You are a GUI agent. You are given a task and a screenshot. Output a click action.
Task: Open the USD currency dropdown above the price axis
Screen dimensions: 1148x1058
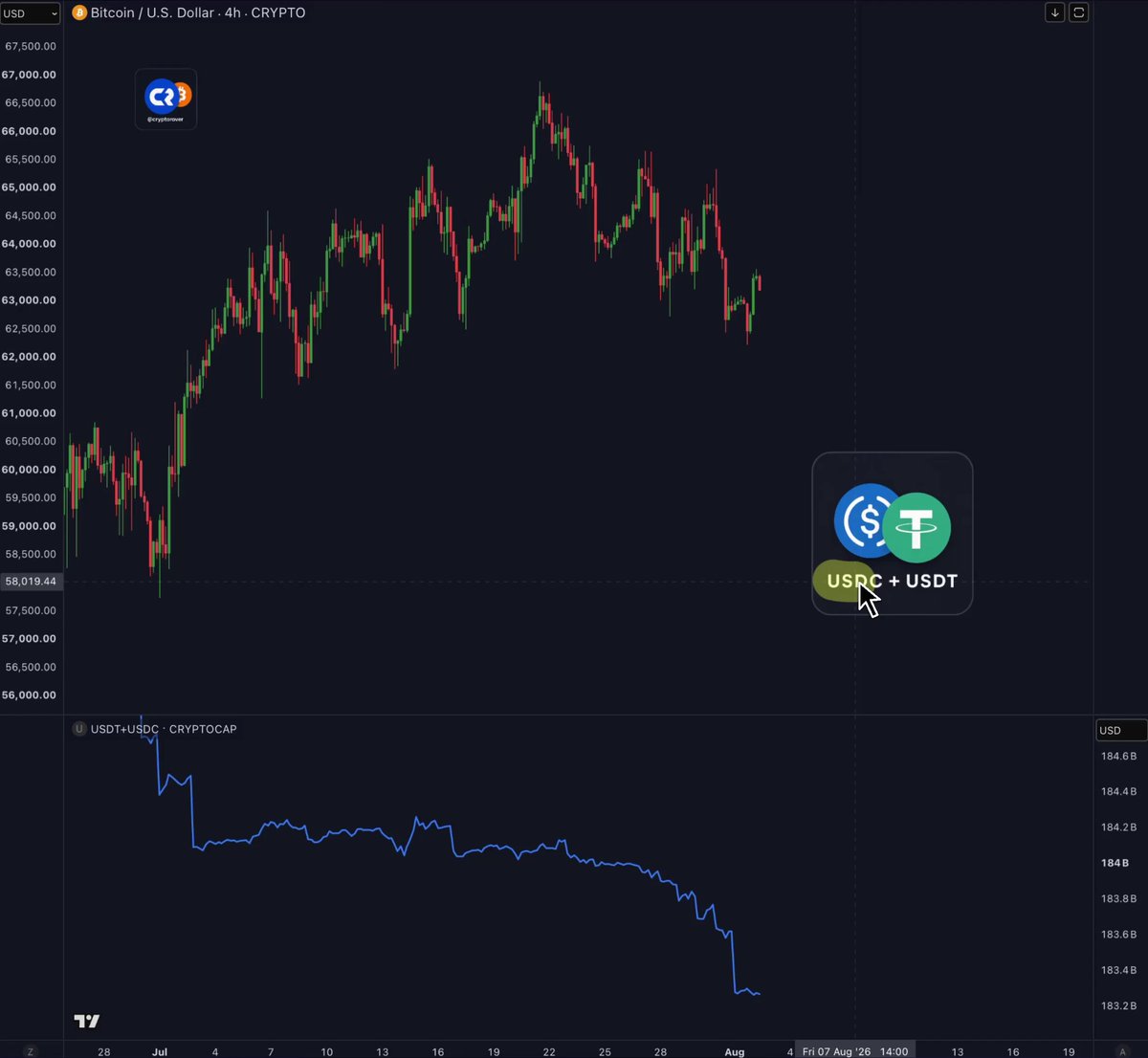(x=31, y=13)
